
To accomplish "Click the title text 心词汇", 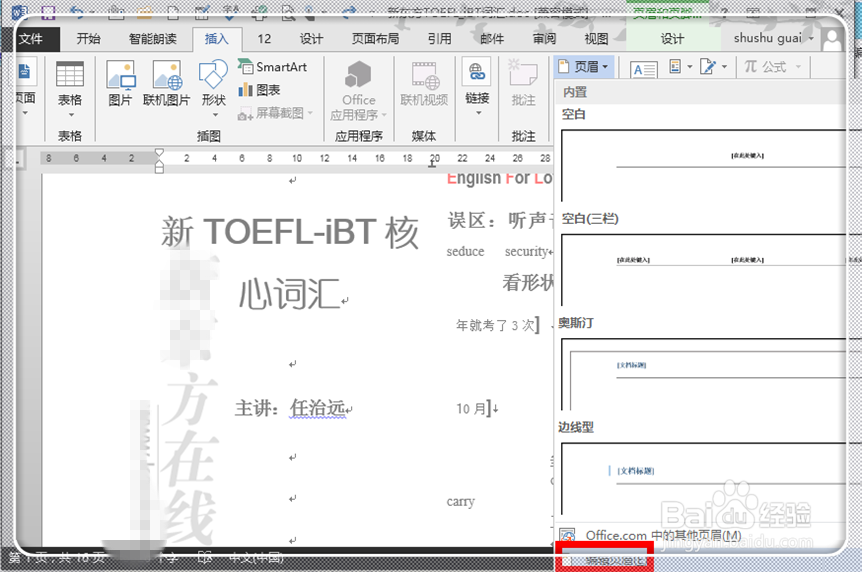I will click(289, 294).
